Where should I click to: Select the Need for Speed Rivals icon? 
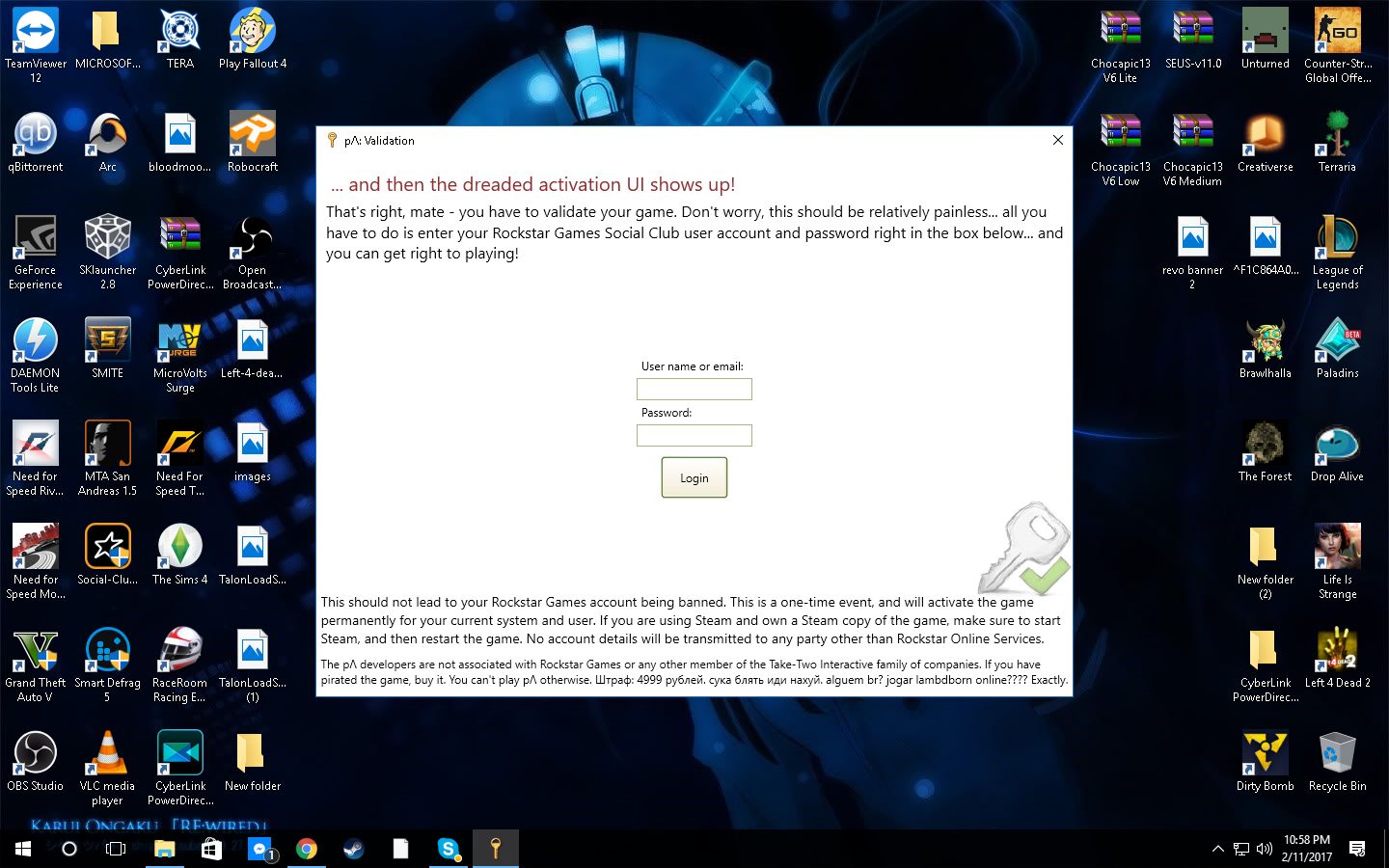[x=36, y=459]
